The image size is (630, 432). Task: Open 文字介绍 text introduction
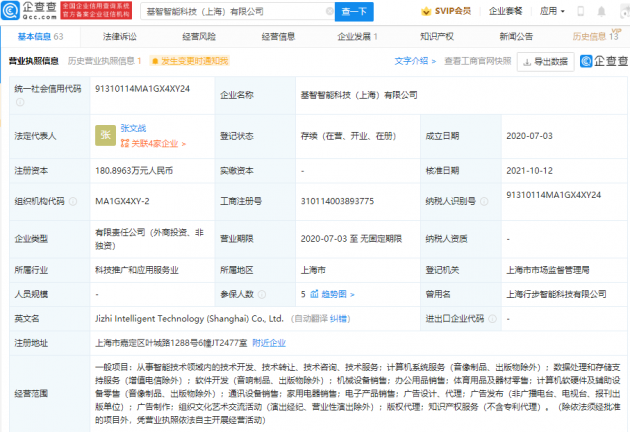pyautogui.click(x=412, y=61)
